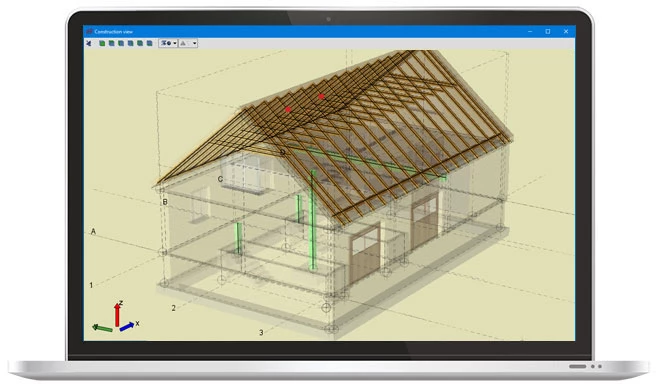This screenshot has height=385, width=660.
Task: Close the Construction view window
Action: pyautogui.click(x=566, y=32)
